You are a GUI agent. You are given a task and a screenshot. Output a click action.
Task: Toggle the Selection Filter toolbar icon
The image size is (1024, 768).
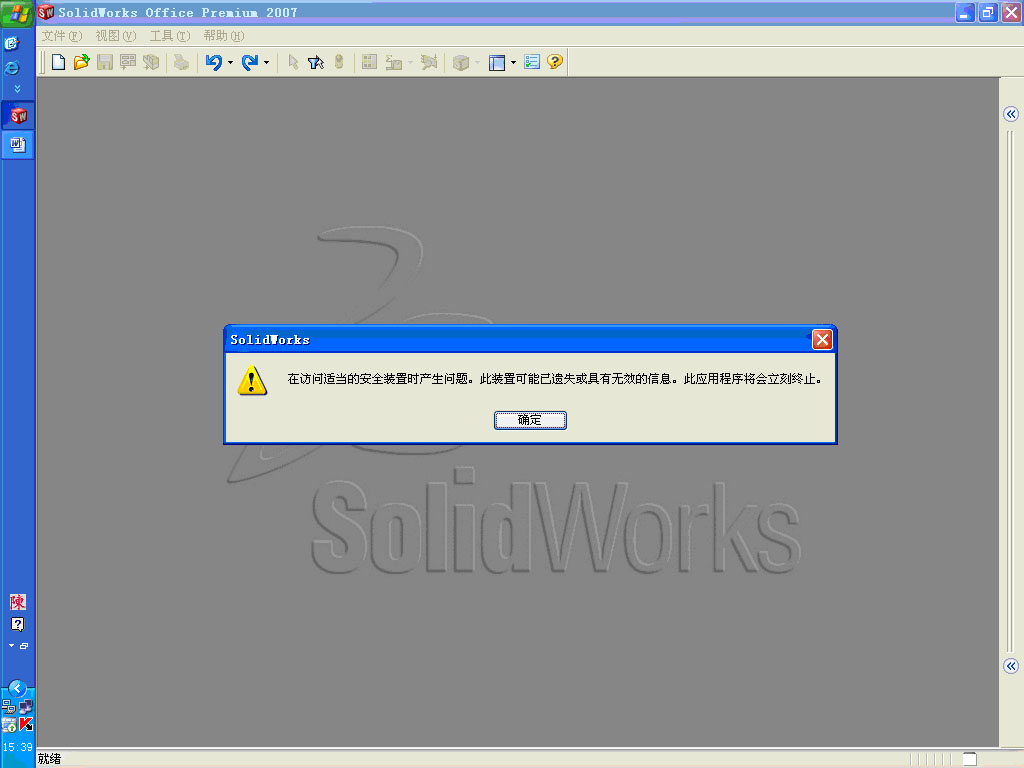point(316,62)
